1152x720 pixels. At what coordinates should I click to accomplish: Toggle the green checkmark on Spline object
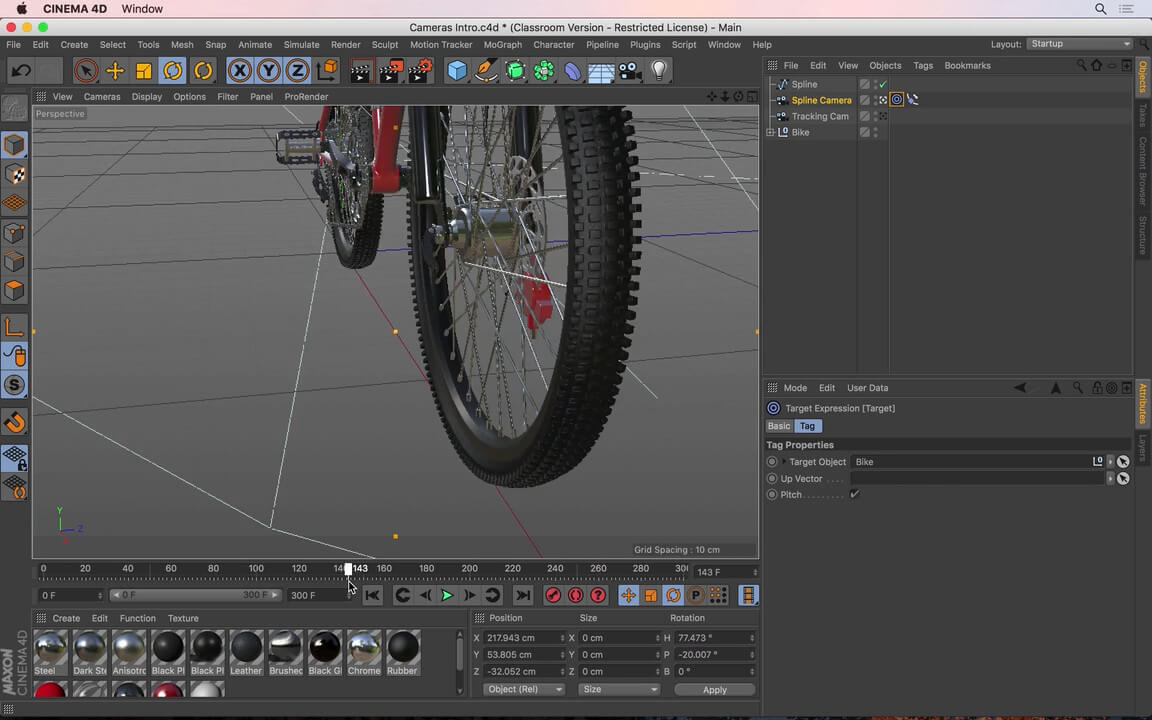pos(882,84)
